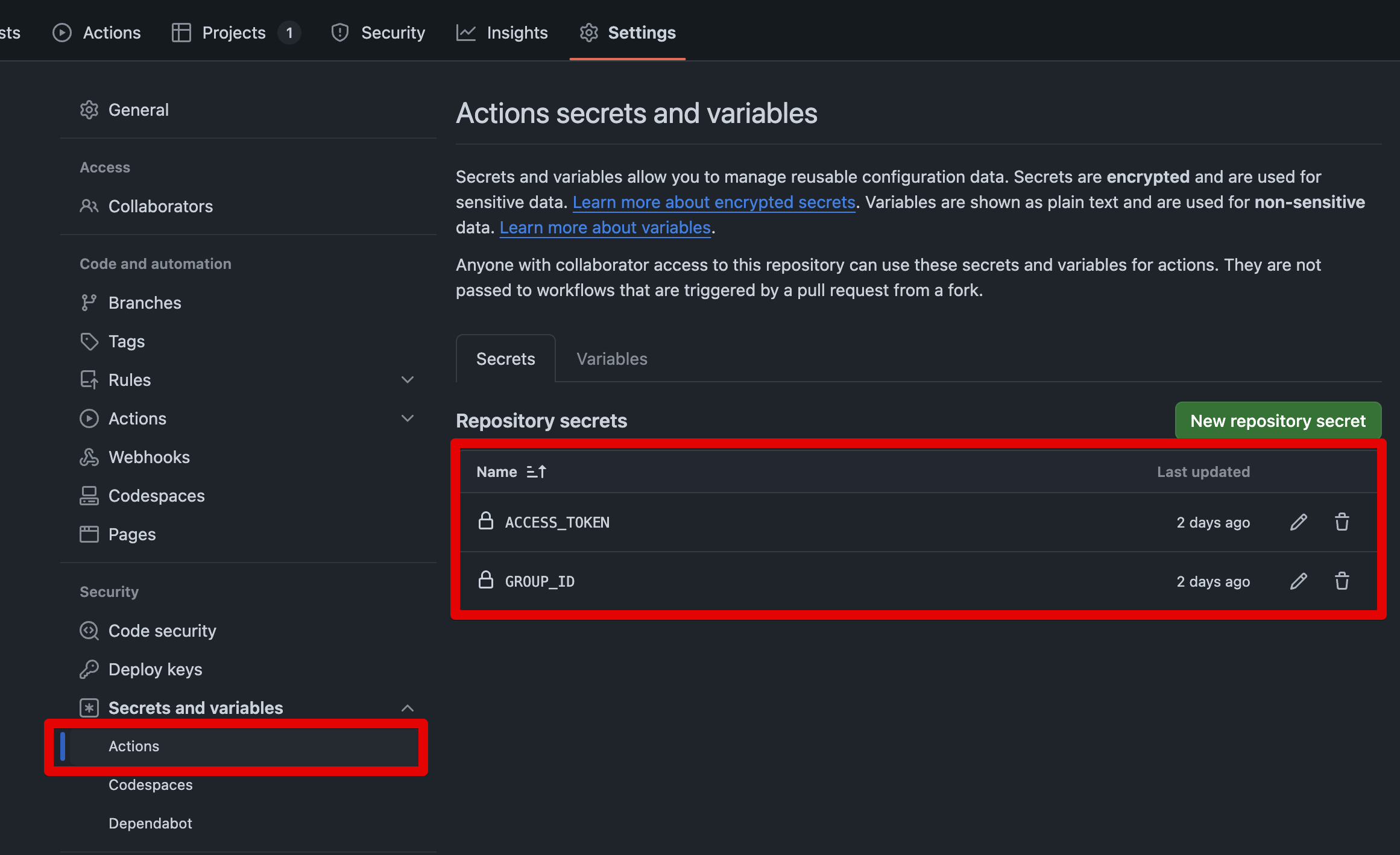Screen dimensions: 1400x855
Task: Open the Security tab in top navigation
Action: [x=379, y=33]
